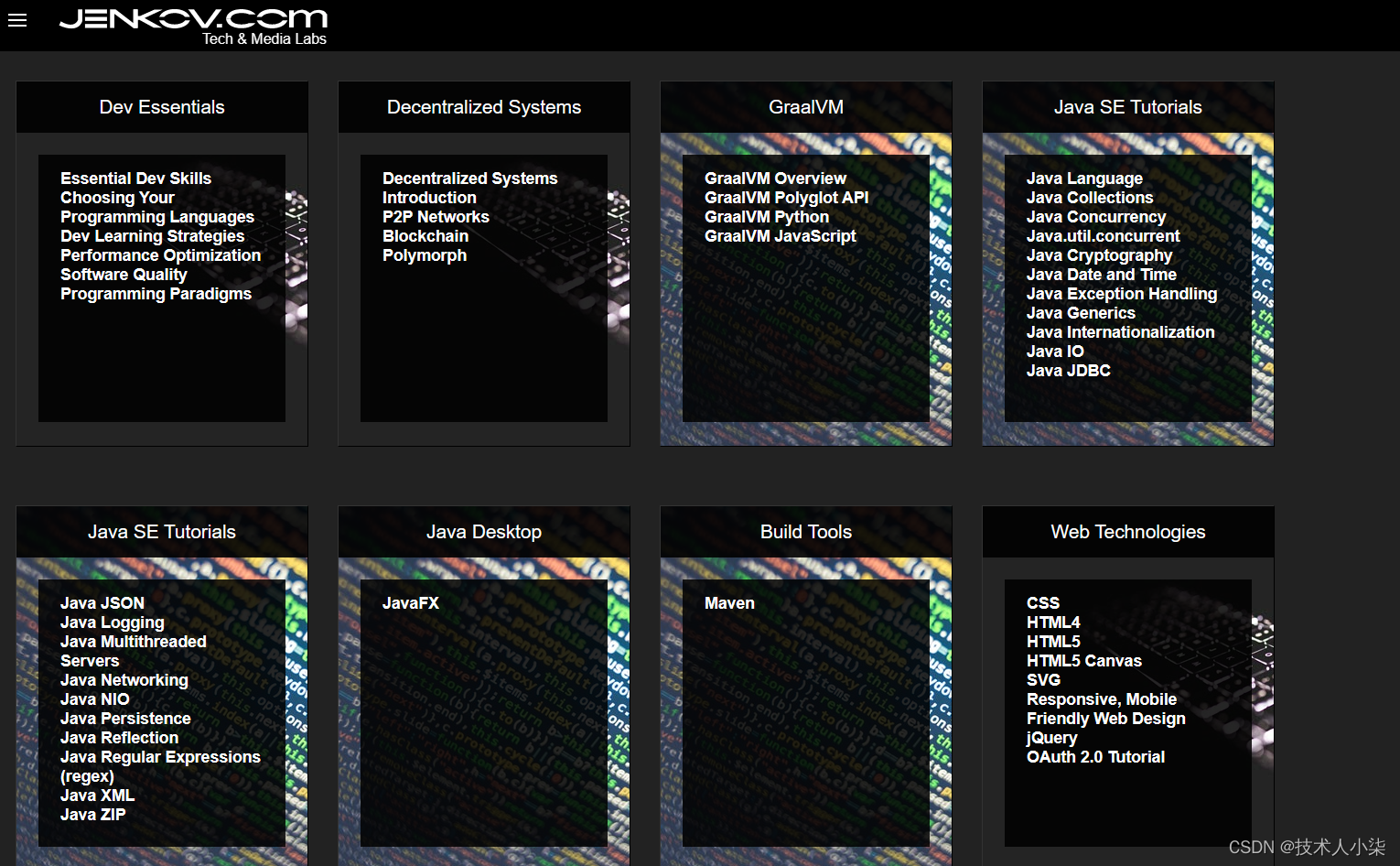Open Java Regular Expressions (regex) tutorial

tap(160, 766)
